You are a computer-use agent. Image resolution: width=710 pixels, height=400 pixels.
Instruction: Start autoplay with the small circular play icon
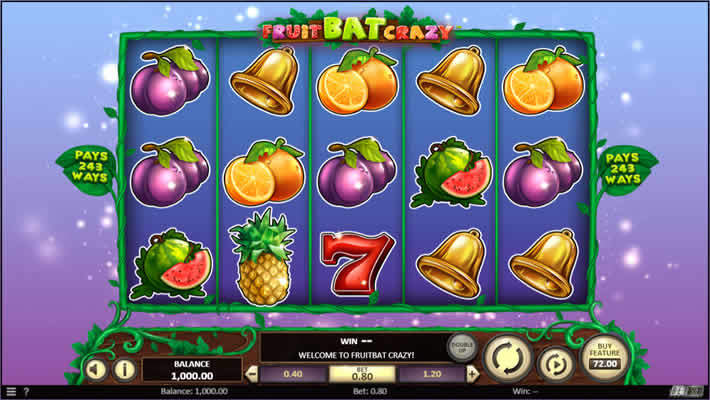click(x=556, y=364)
